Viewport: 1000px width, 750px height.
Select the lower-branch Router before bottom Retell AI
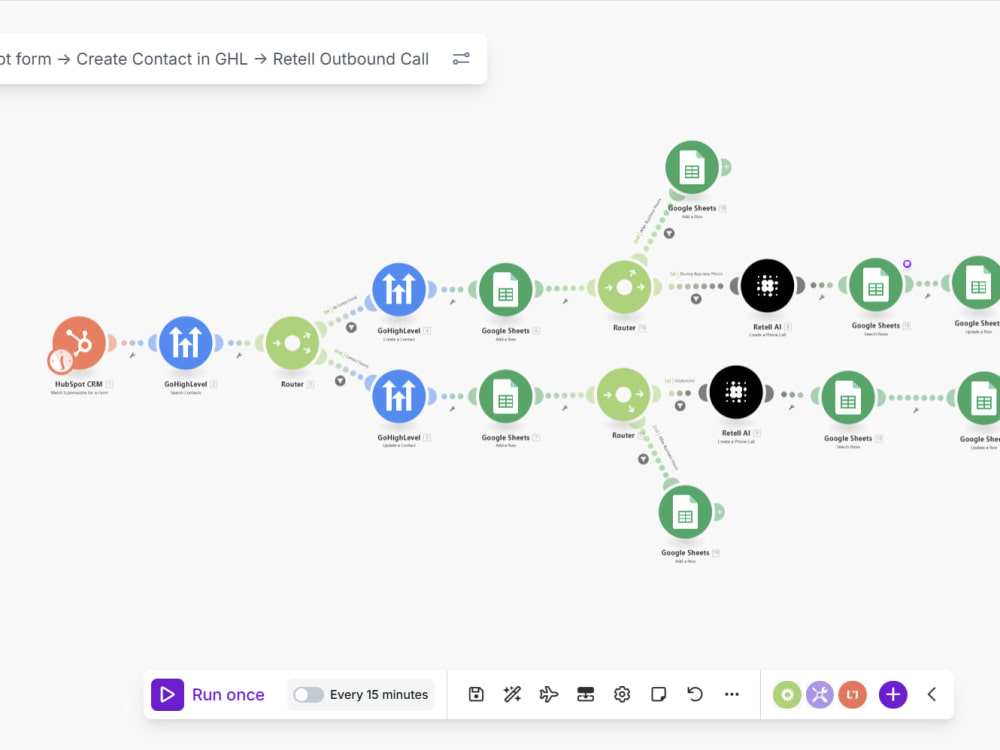624,394
